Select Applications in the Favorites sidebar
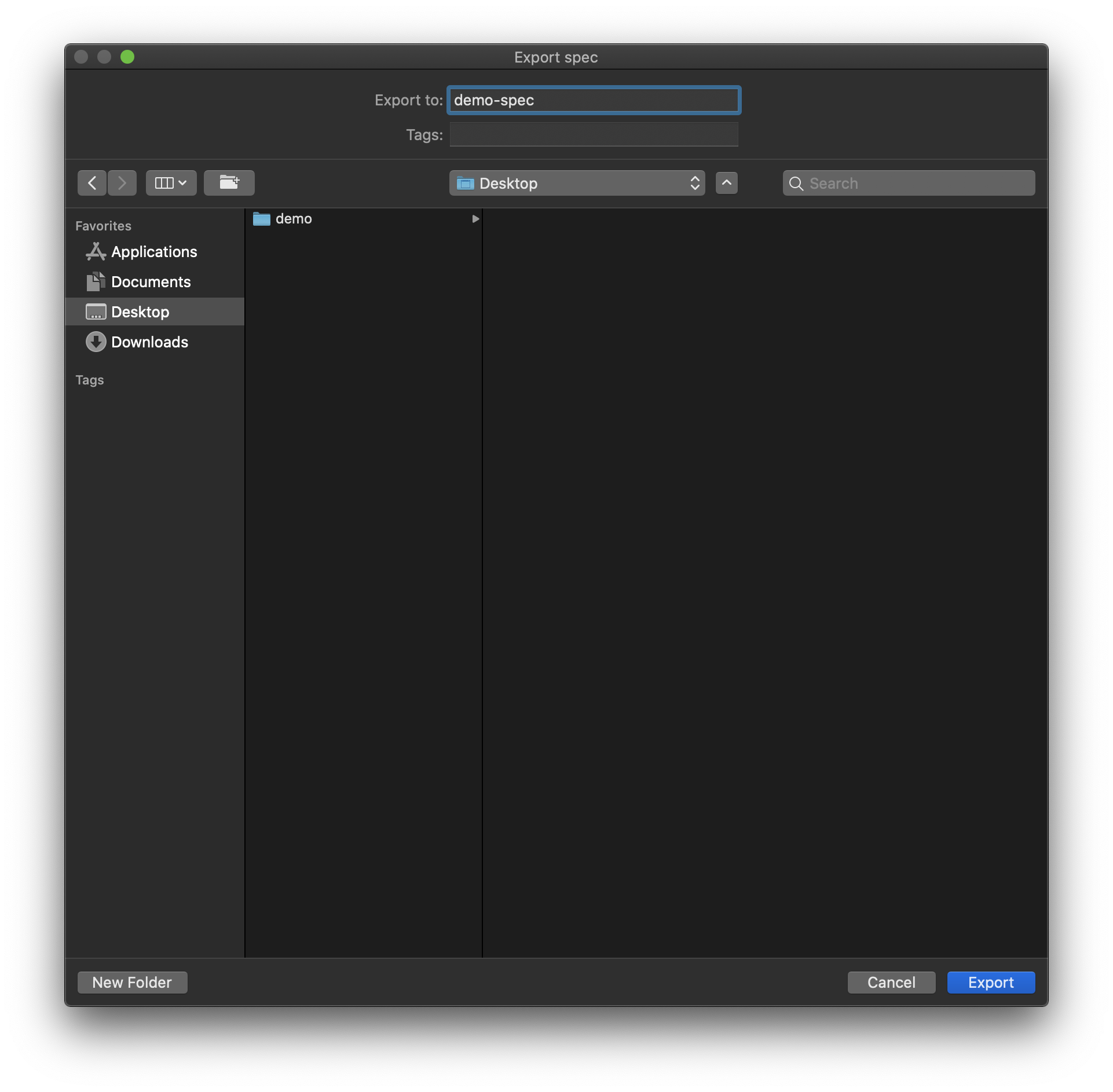This screenshot has width=1113, height=1092. coord(154,252)
